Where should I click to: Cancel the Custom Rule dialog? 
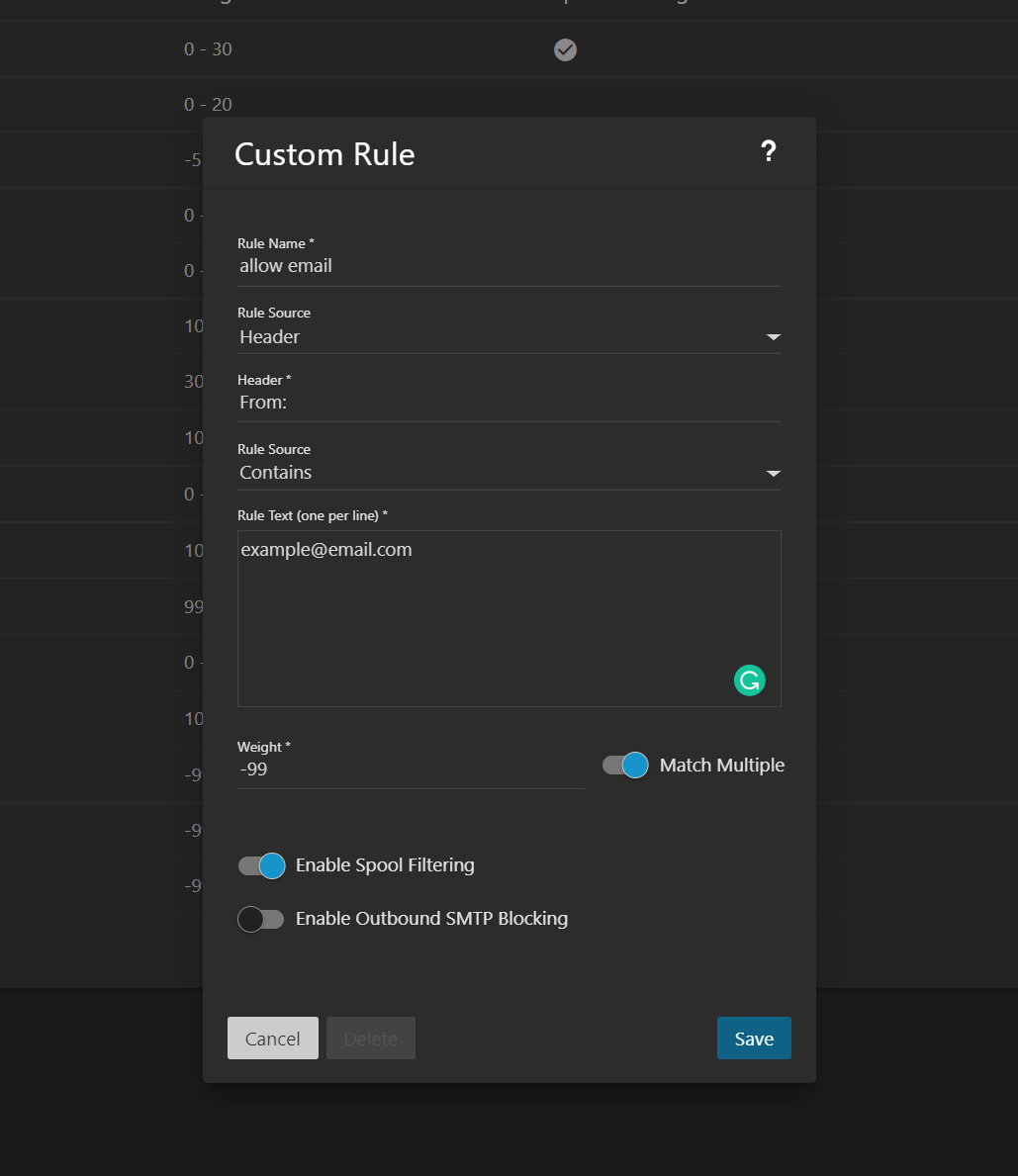273,1039
